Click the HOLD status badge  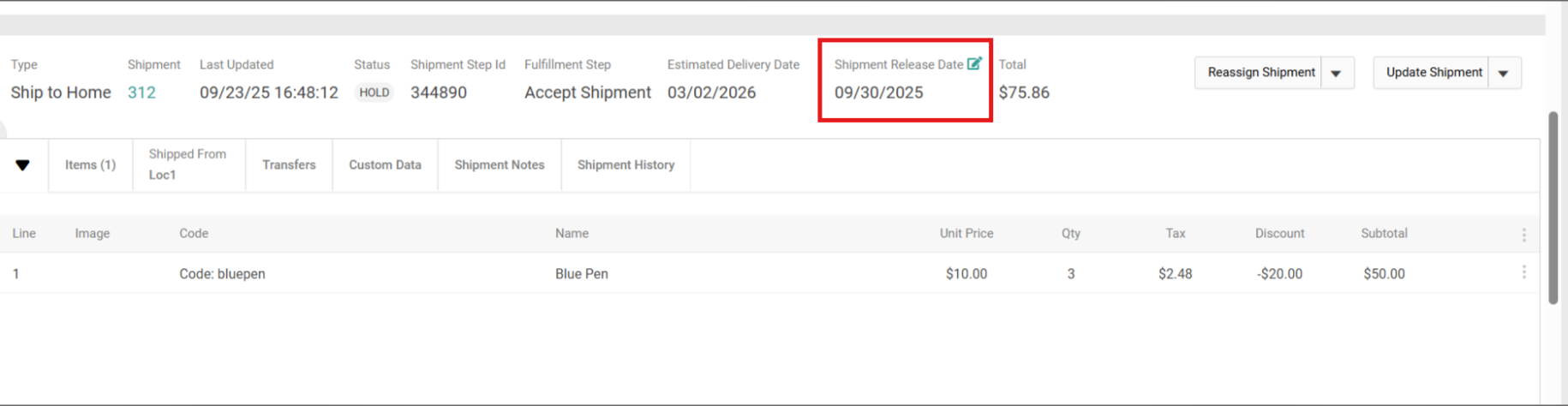tap(374, 93)
